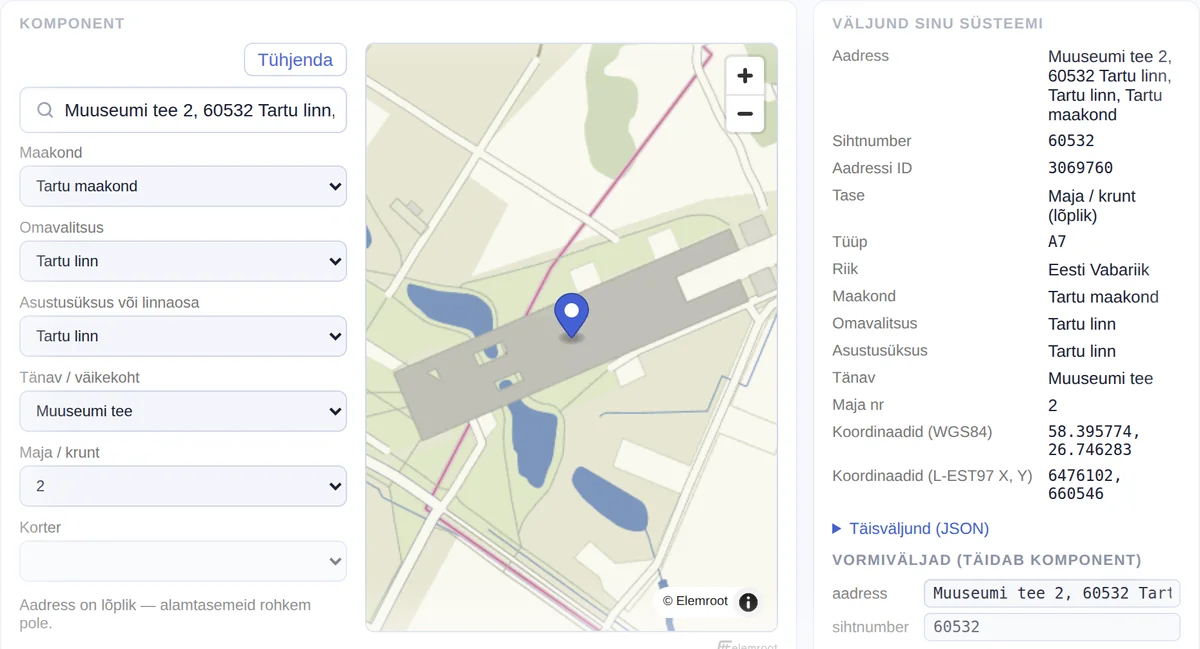
Task: Zoom out on the map
Action: coord(744,114)
